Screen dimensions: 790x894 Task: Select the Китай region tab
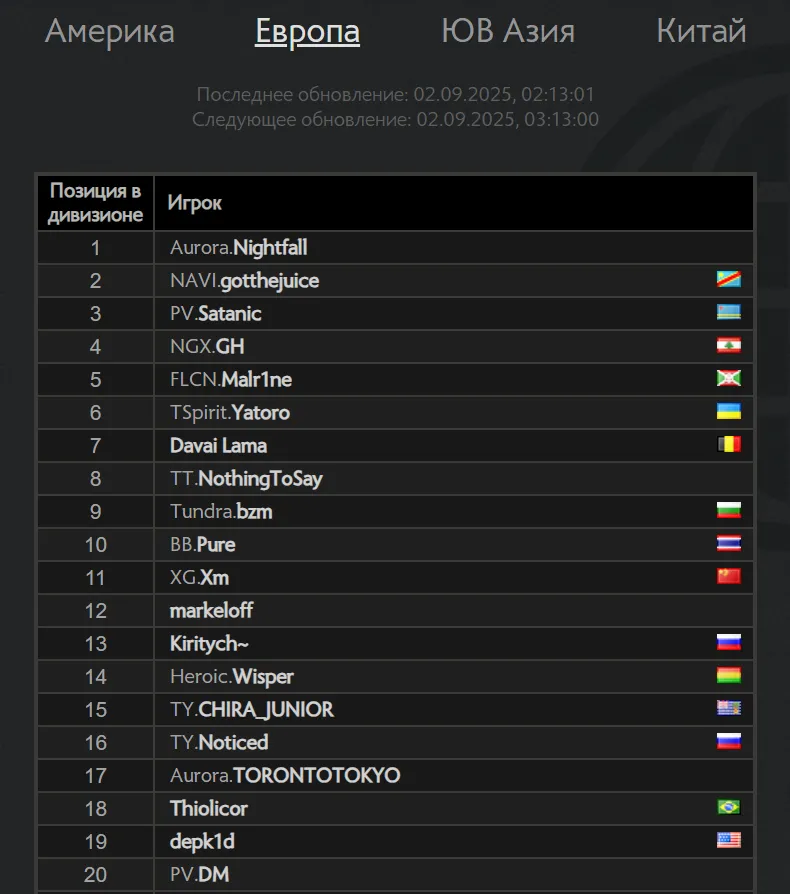click(x=701, y=31)
